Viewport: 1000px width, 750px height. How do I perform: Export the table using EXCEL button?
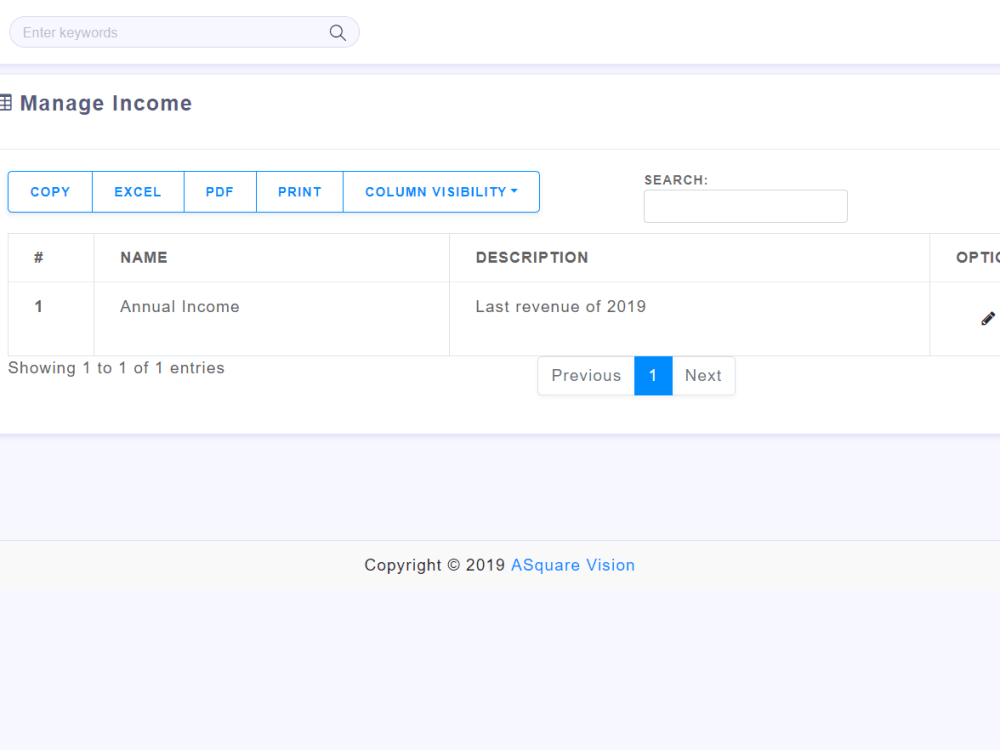[138, 192]
